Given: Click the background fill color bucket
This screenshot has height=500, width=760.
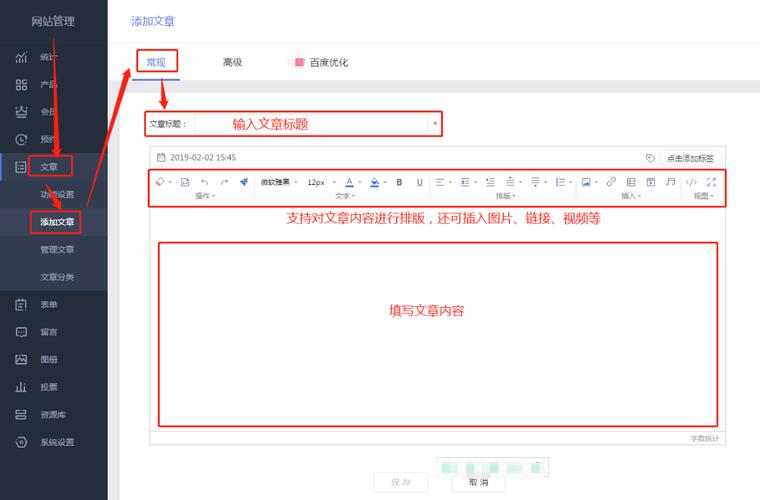Looking at the screenshot, I should 374,182.
